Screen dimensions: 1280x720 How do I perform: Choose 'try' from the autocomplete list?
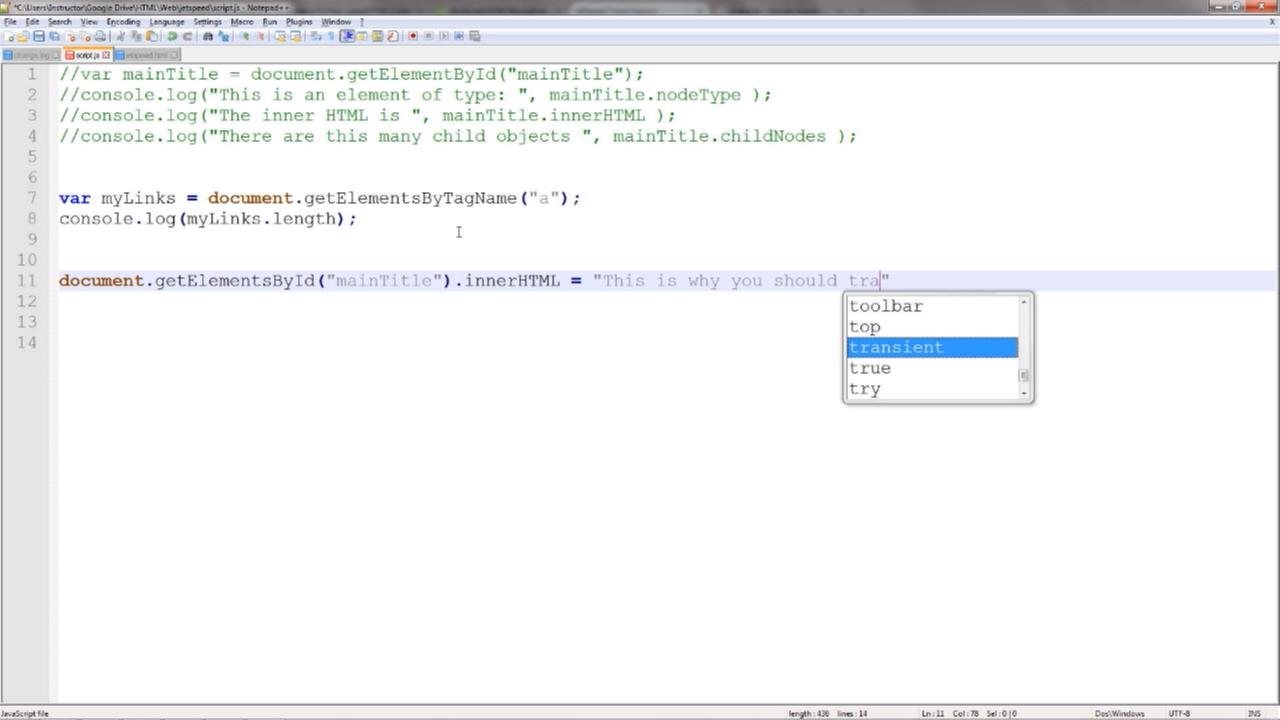pyautogui.click(x=932, y=389)
